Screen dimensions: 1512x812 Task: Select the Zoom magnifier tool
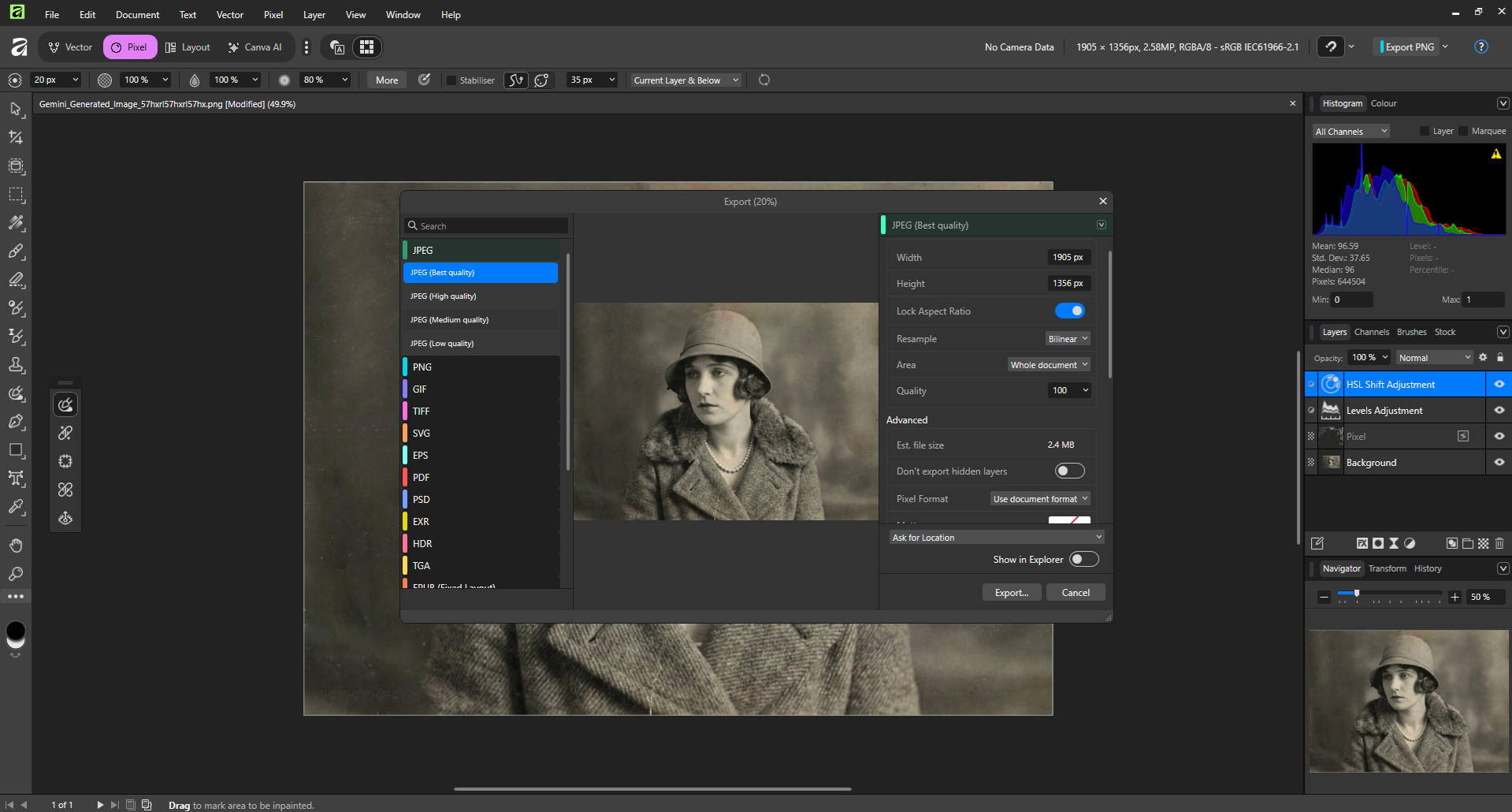tap(16, 574)
